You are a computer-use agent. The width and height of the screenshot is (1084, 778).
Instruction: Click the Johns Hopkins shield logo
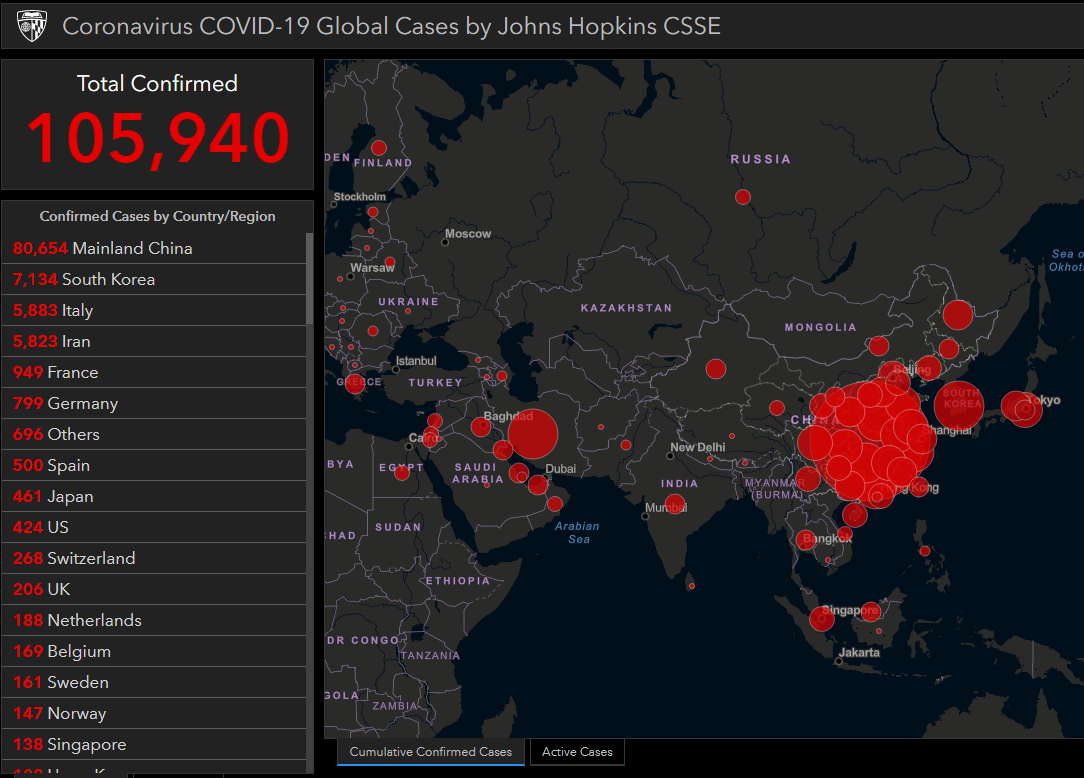tap(32, 26)
